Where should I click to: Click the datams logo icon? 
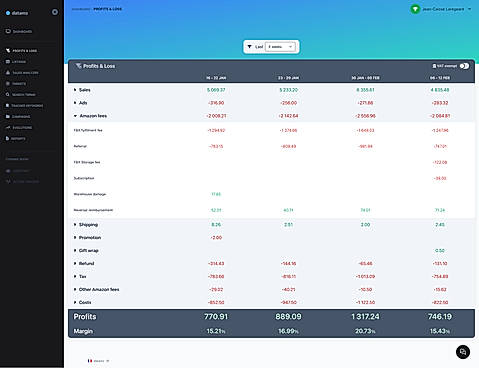[x=8, y=13]
